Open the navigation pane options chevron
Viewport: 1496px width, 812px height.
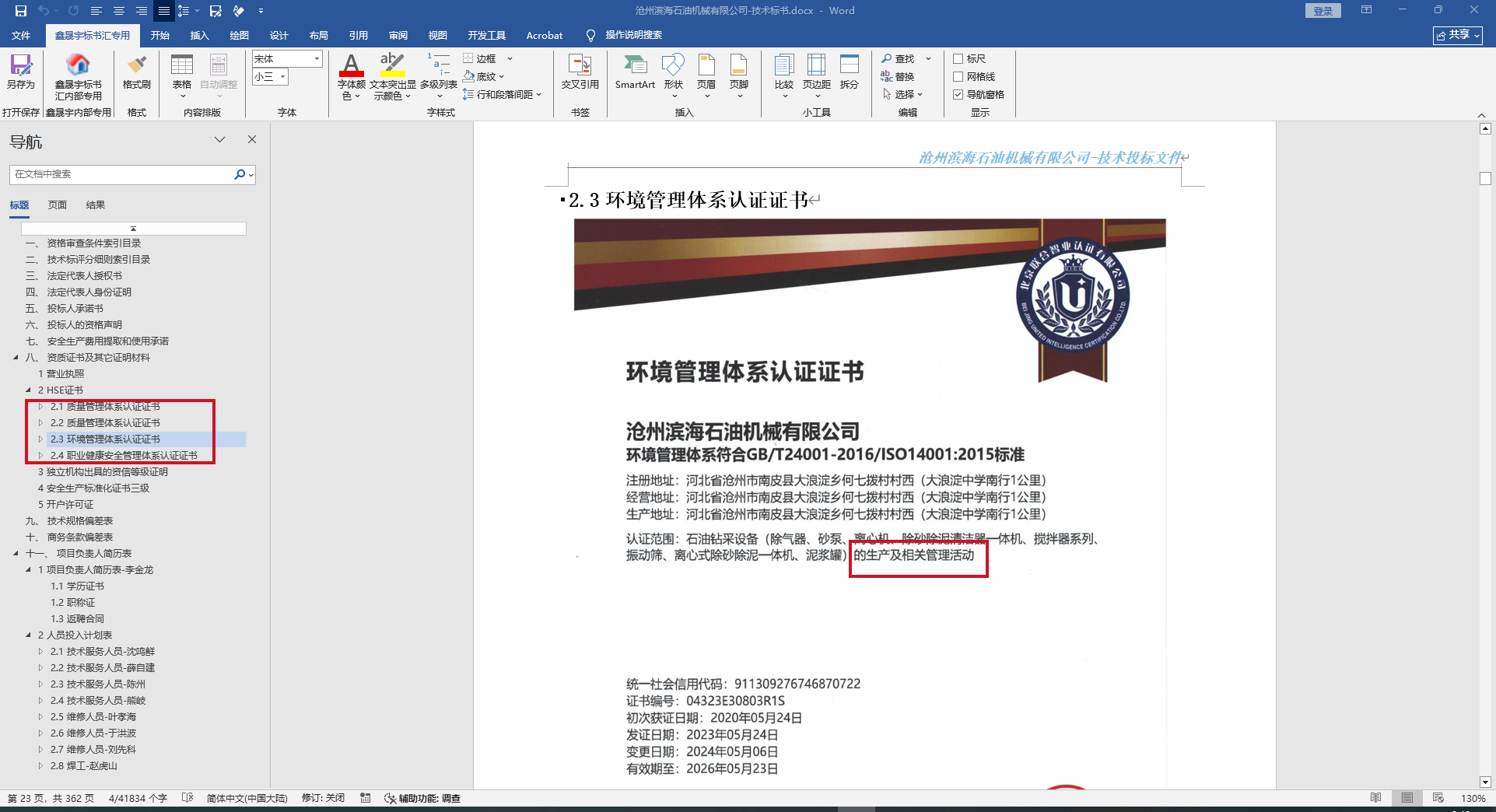pyautogui.click(x=219, y=139)
